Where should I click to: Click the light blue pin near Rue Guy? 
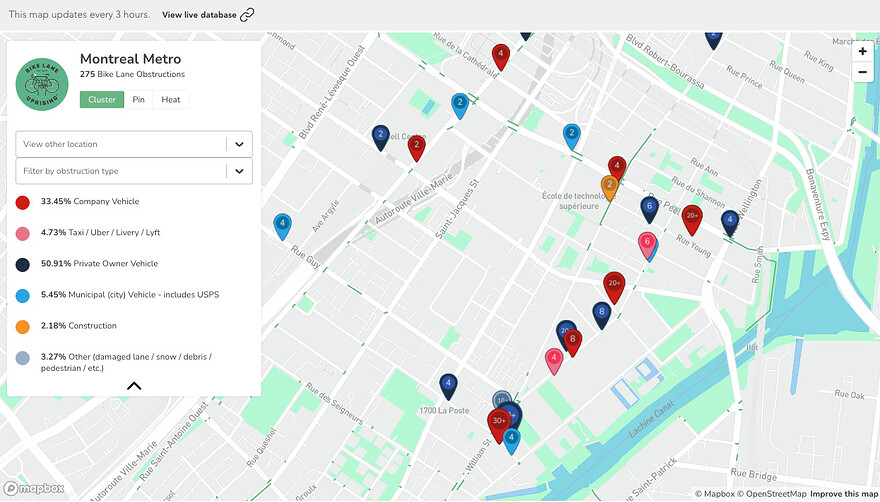282,224
